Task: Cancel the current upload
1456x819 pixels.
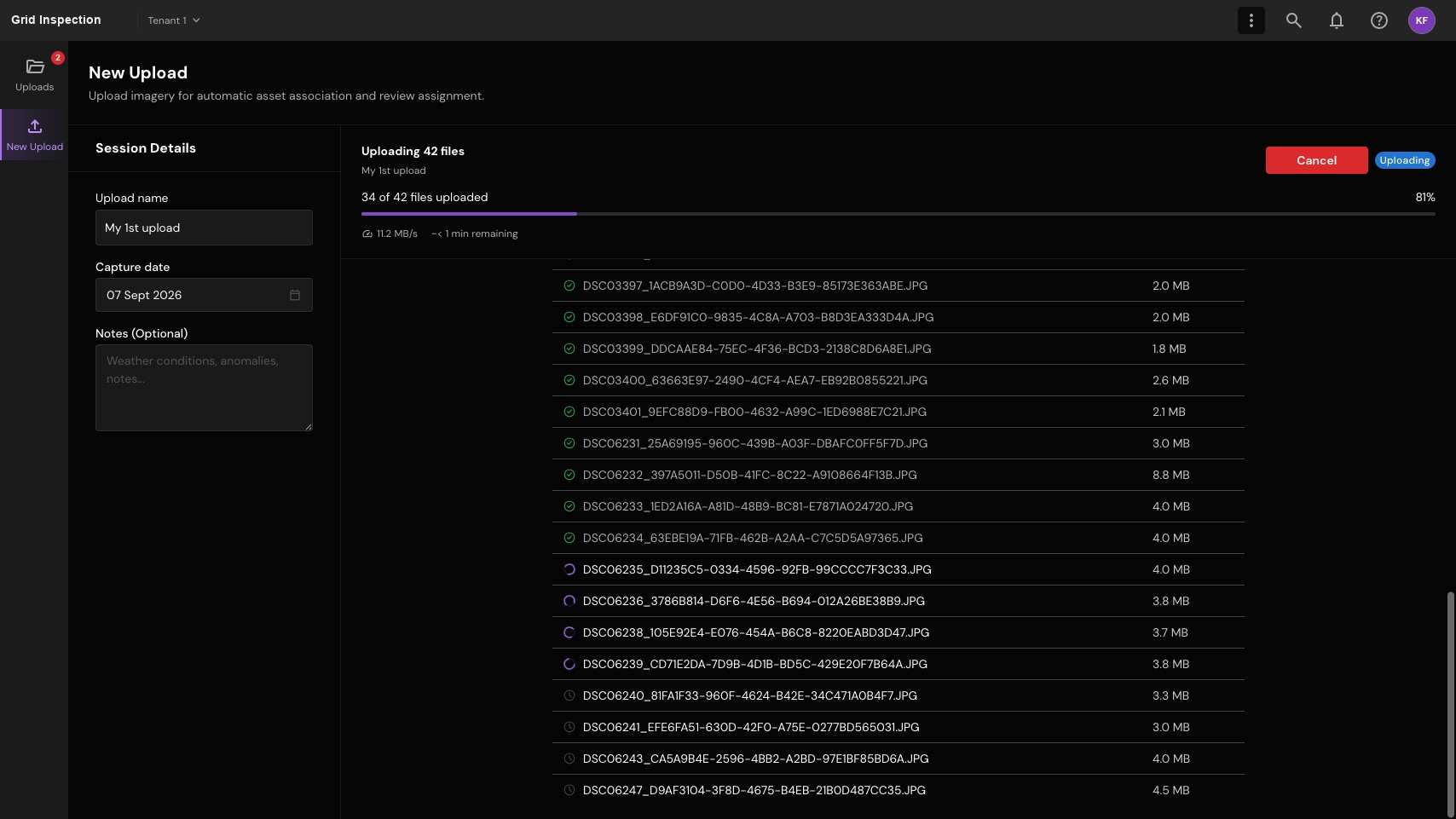Action: point(1316,160)
